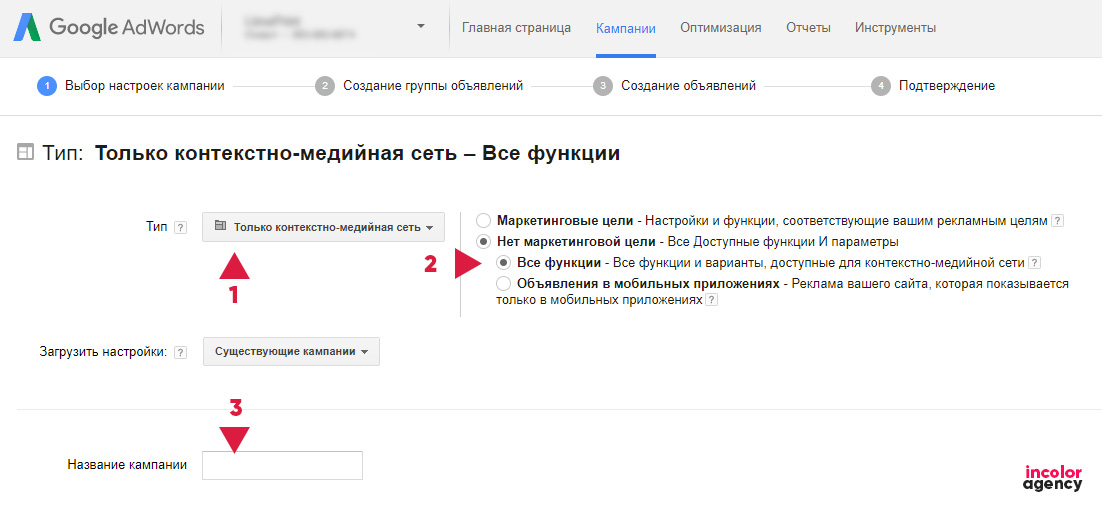Open the account selector dropdown arrow

[420, 27]
